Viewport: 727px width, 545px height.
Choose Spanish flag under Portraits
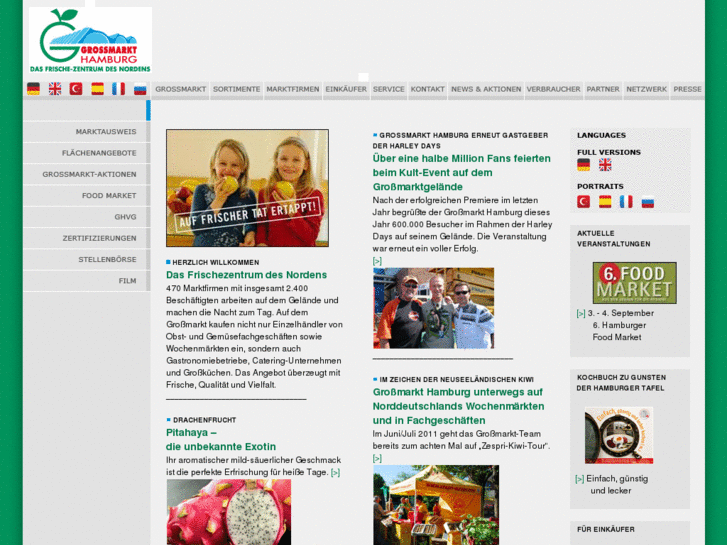coord(605,202)
